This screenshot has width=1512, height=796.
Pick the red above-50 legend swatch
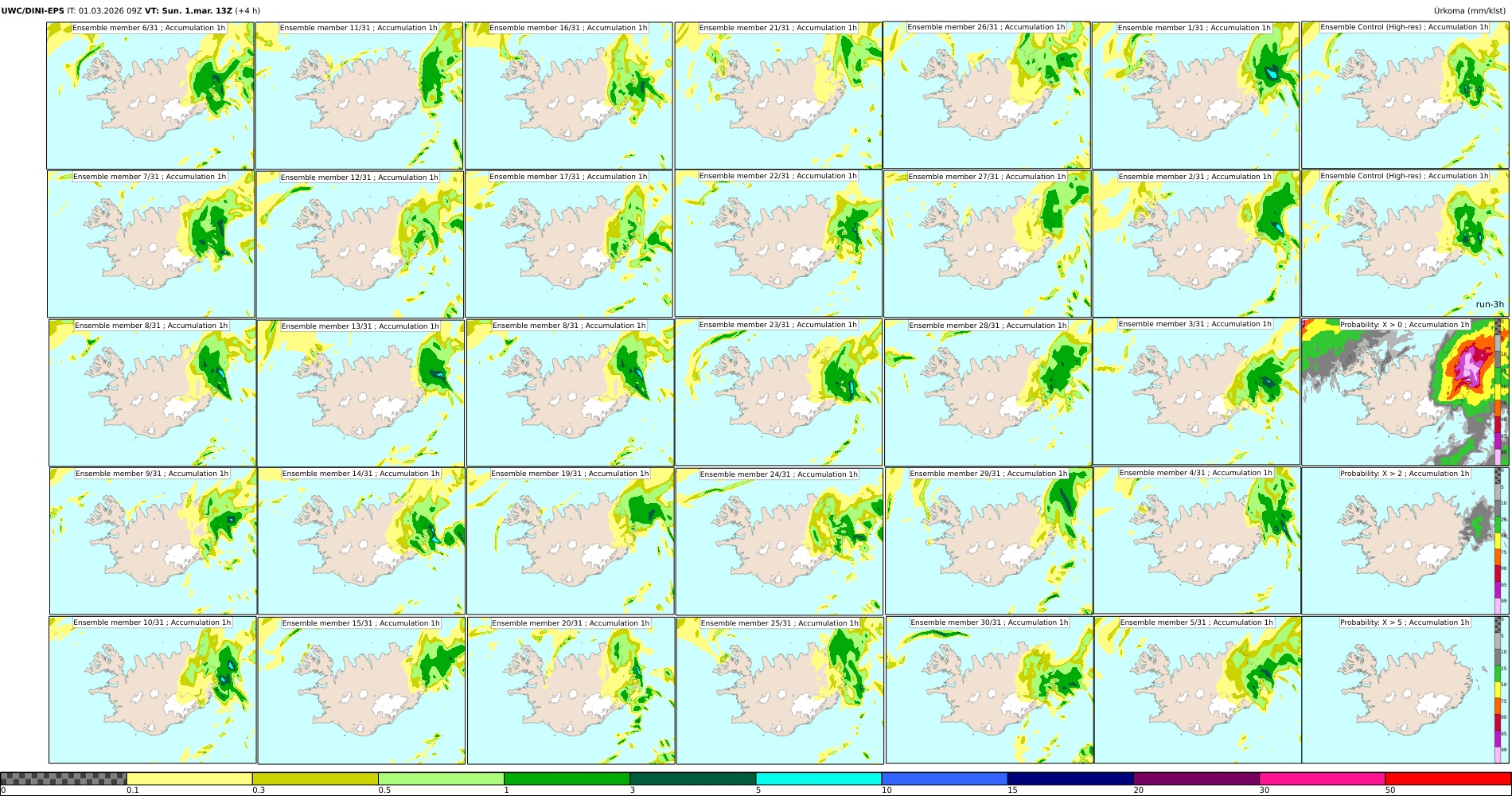tap(1448, 778)
